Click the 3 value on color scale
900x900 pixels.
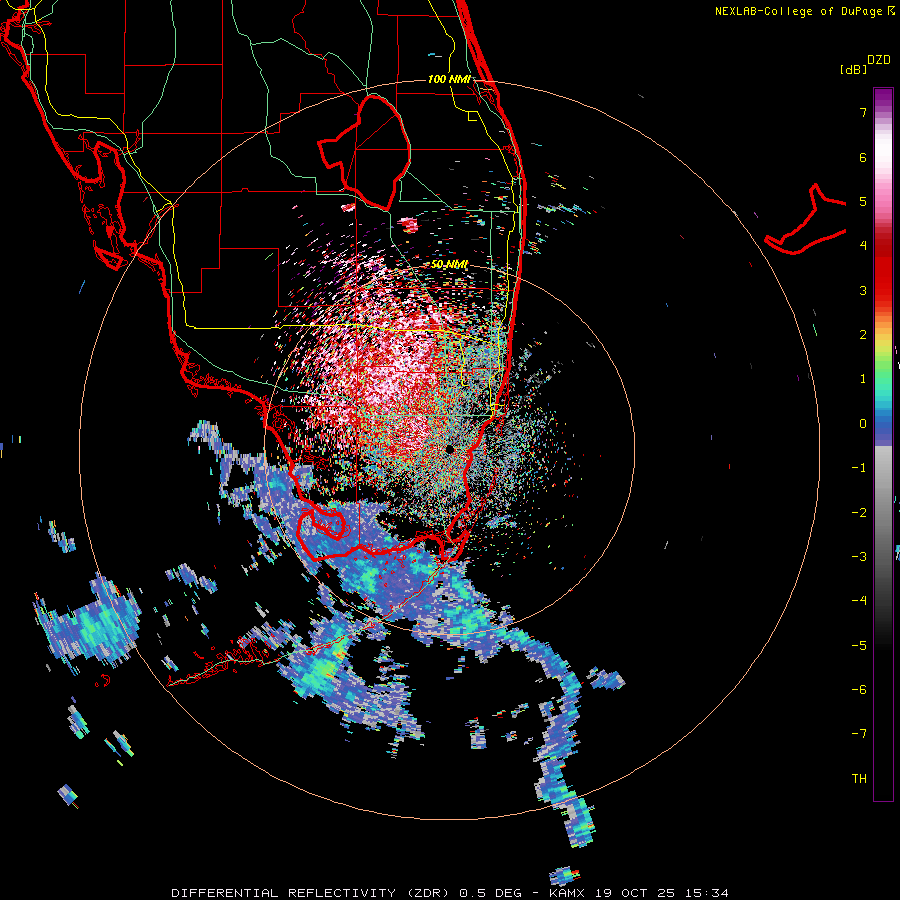pos(863,290)
